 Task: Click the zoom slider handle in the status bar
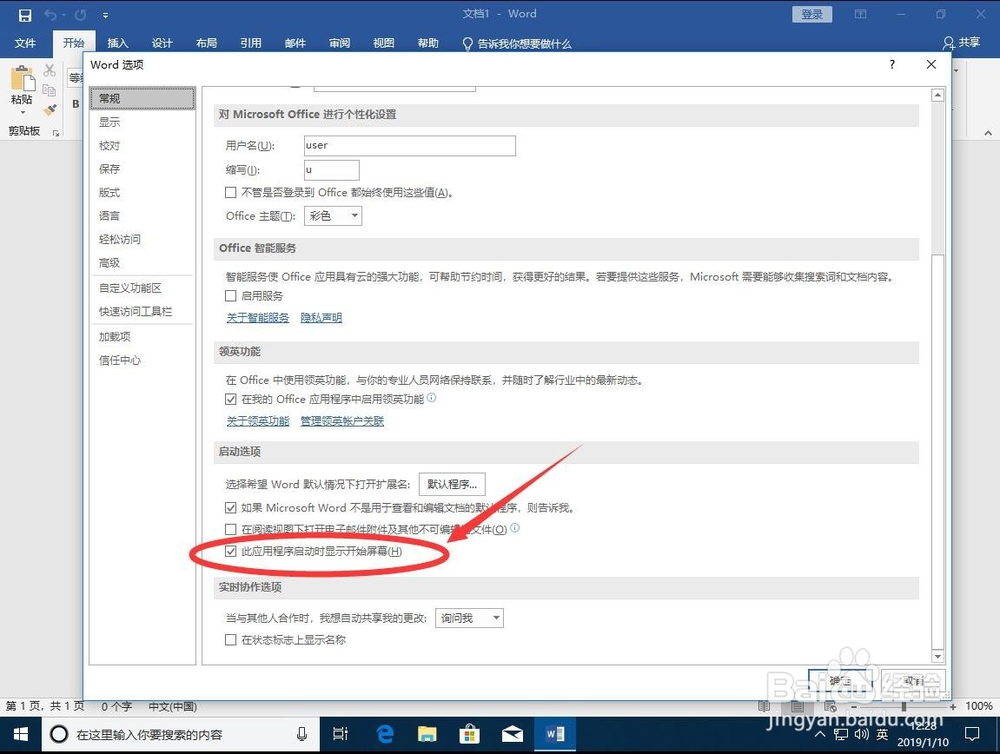[904, 706]
